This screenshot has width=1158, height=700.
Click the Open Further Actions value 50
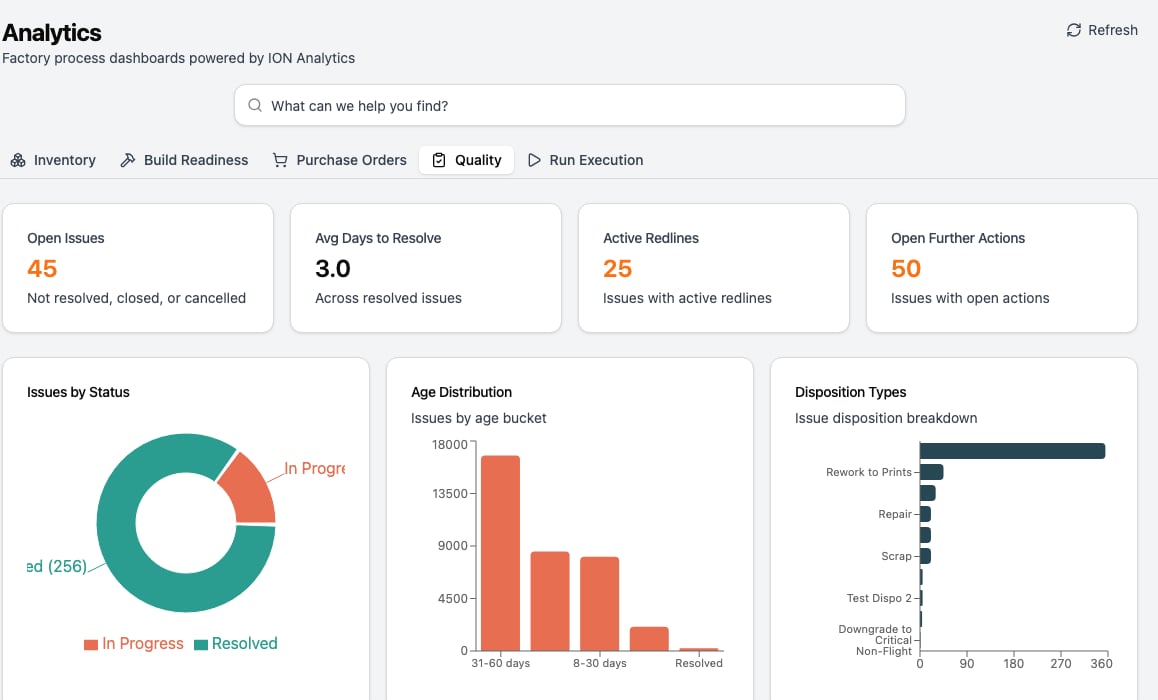pyautogui.click(x=906, y=269)
